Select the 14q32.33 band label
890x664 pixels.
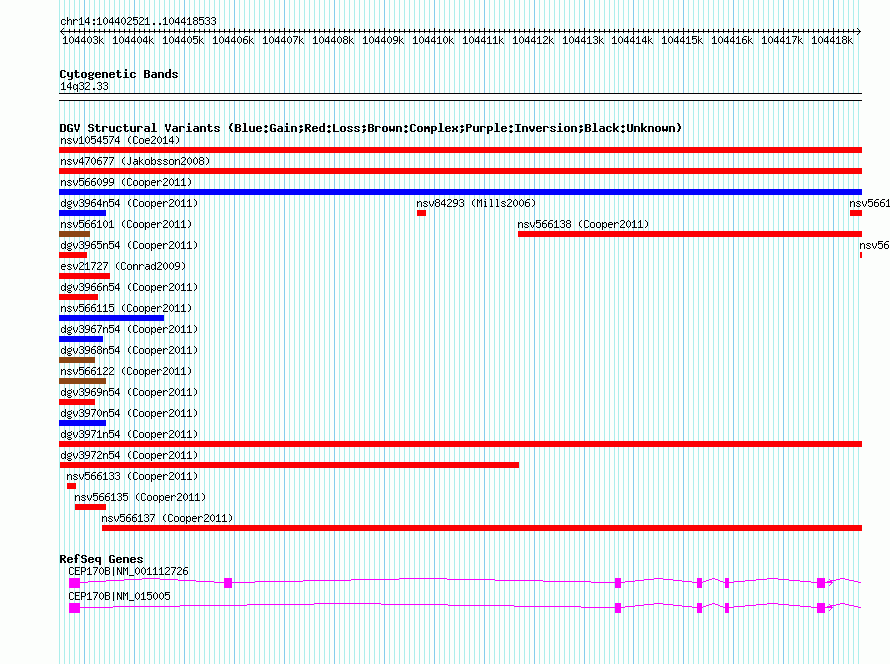coord(84,86)
